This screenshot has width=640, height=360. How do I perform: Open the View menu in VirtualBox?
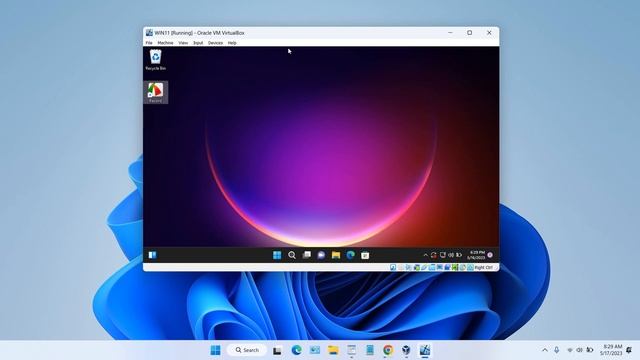pos(183,43)
